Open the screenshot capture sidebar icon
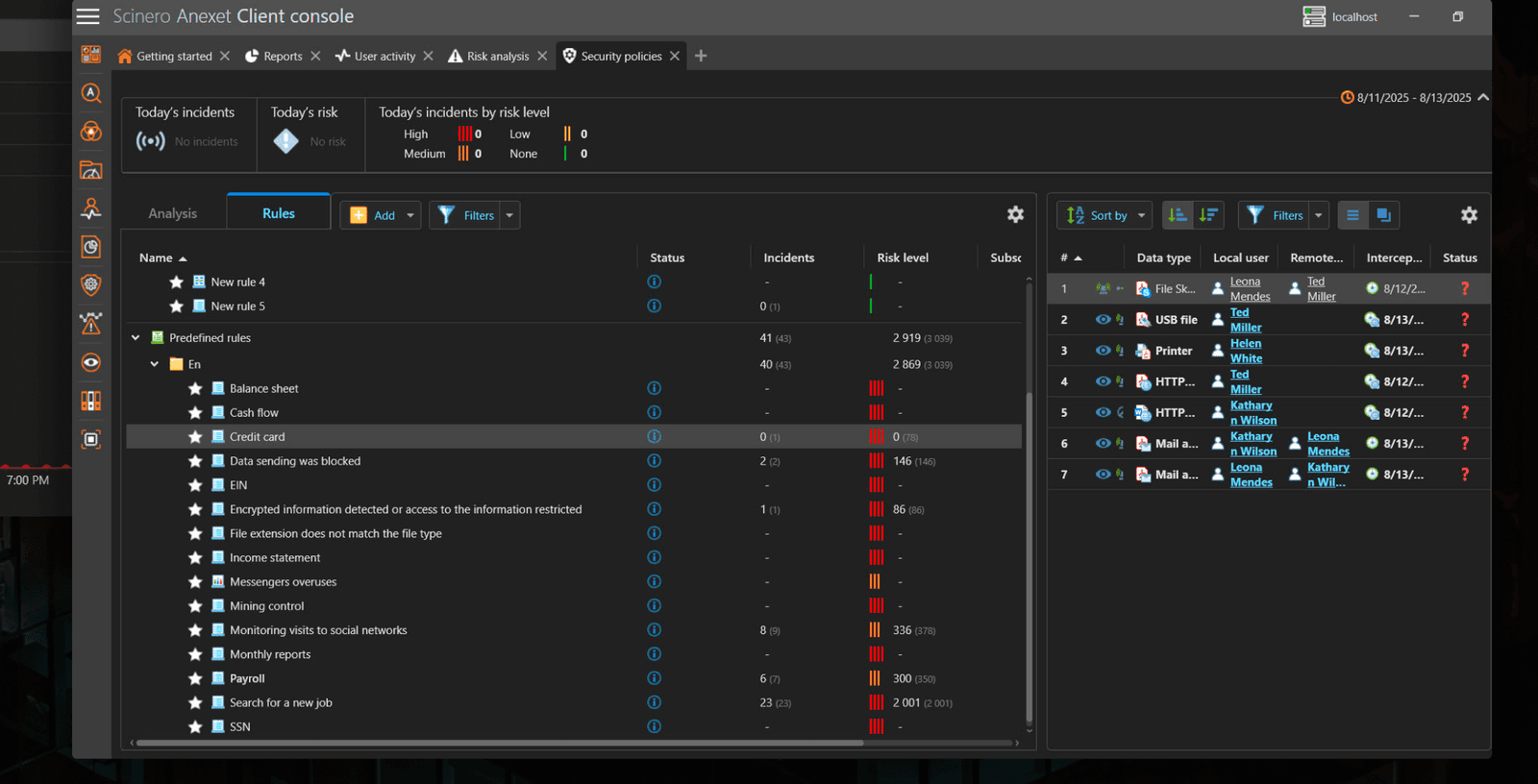 tap(91, 439)
